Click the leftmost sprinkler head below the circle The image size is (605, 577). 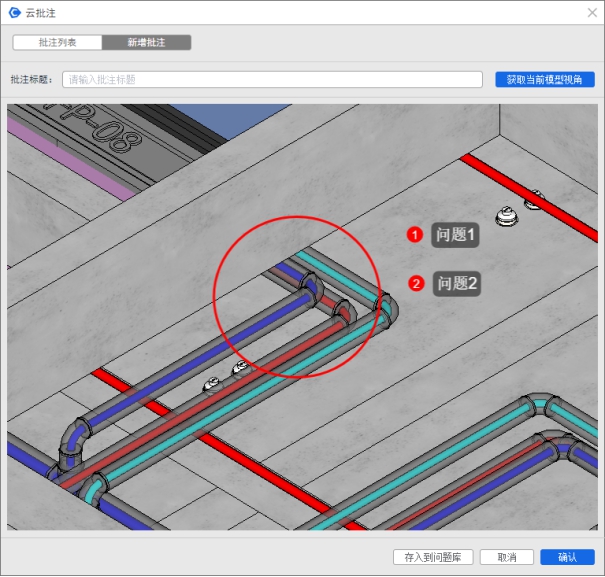211,383
